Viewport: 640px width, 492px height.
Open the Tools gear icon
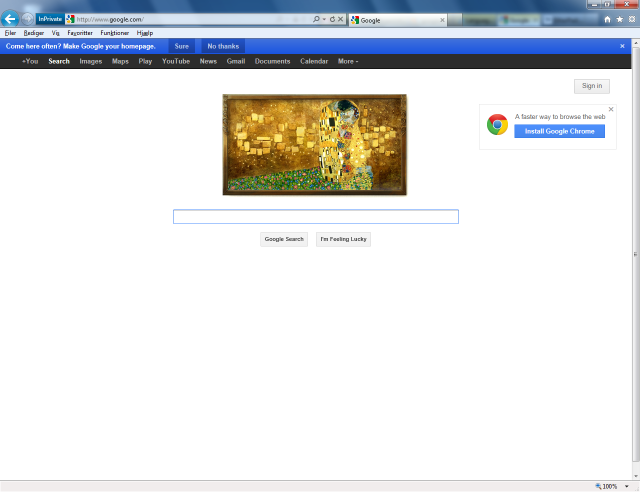click(632, 19)
